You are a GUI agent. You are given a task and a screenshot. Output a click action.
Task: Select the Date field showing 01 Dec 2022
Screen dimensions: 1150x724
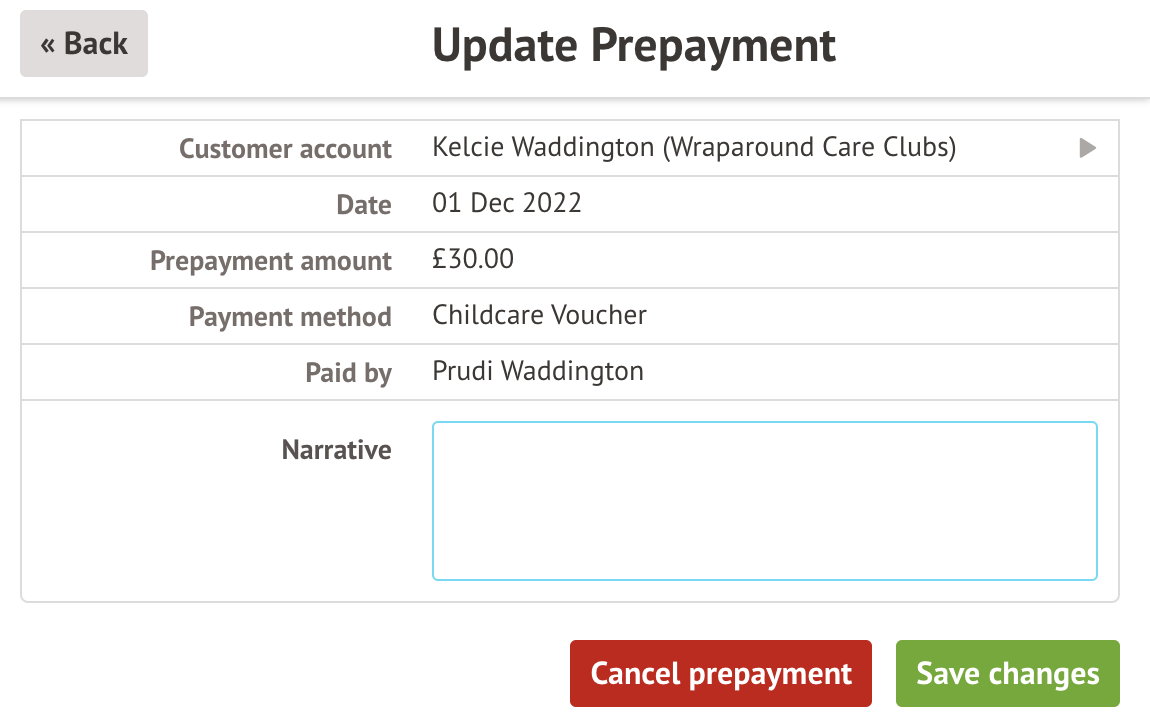(x=507, y=203)
